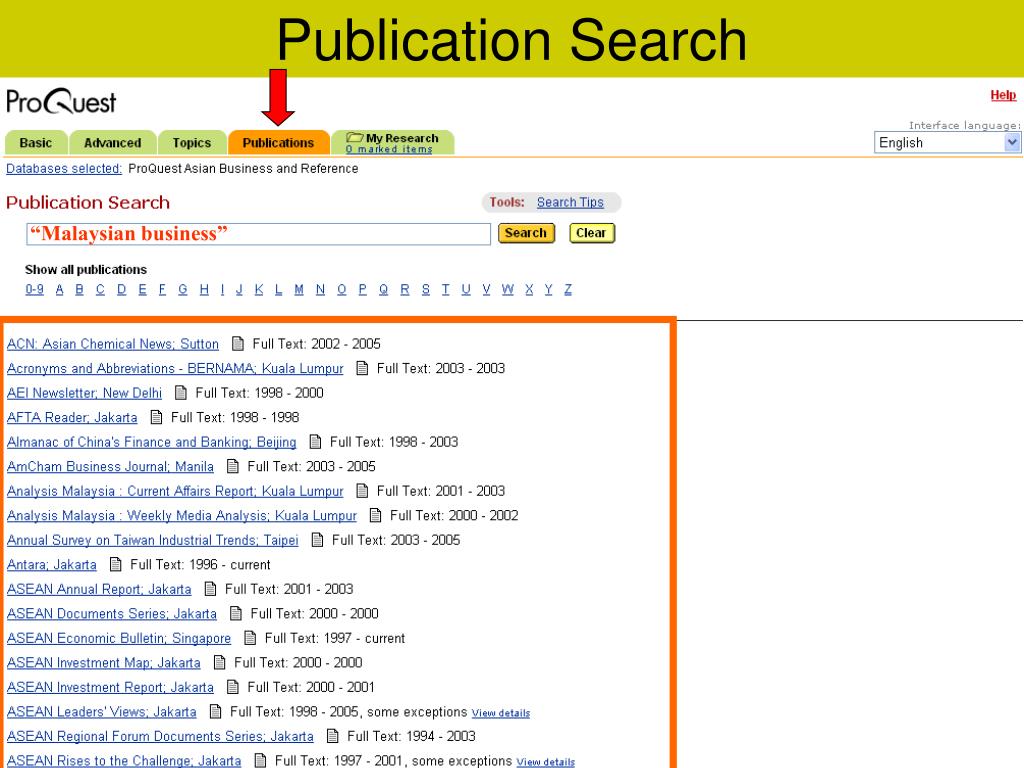Click full text icon for ASEAN Investment Report
This screenshot has width=1024, height=768.
(x=233, y=686)
